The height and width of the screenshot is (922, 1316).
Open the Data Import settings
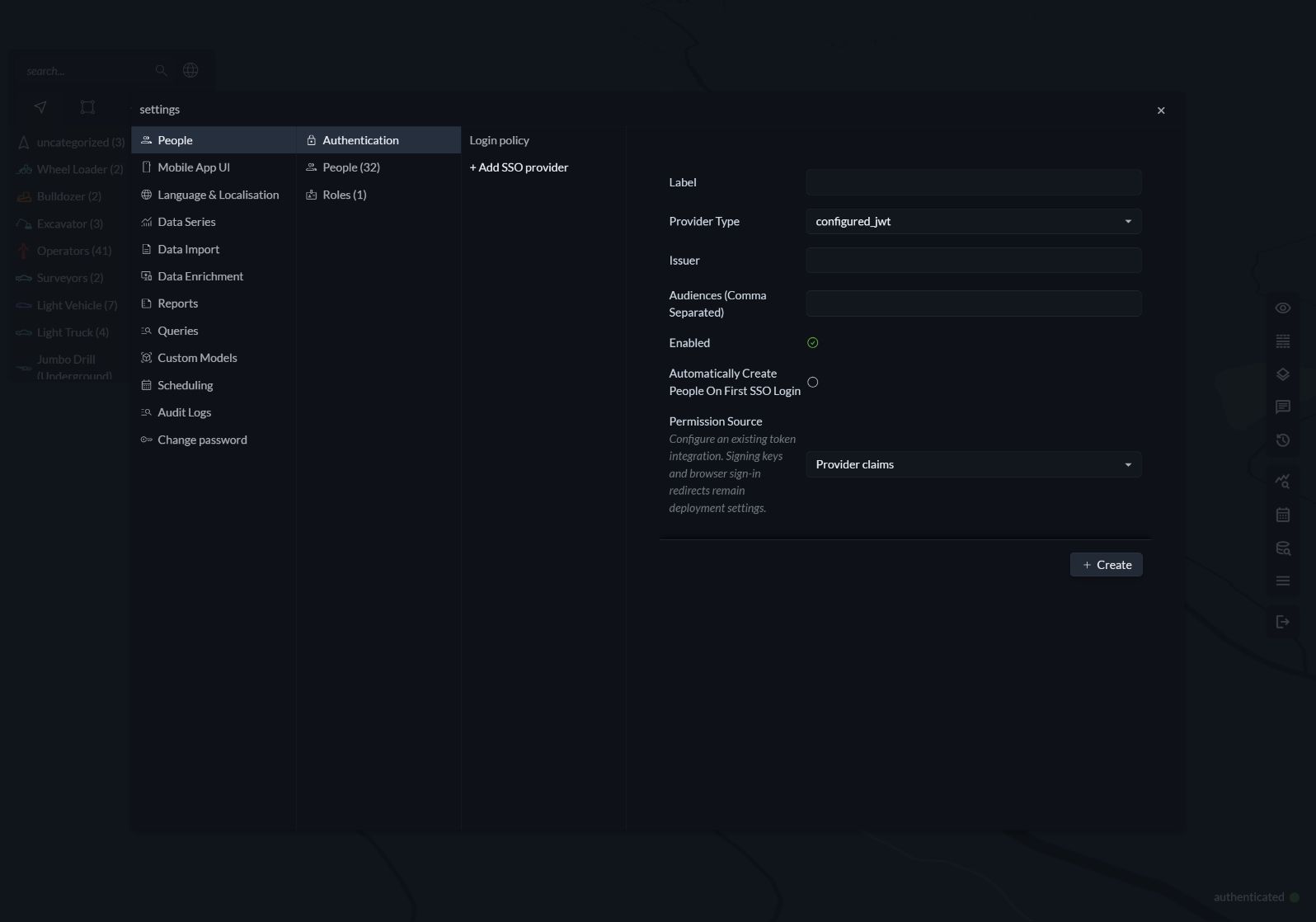pos(213,249)
